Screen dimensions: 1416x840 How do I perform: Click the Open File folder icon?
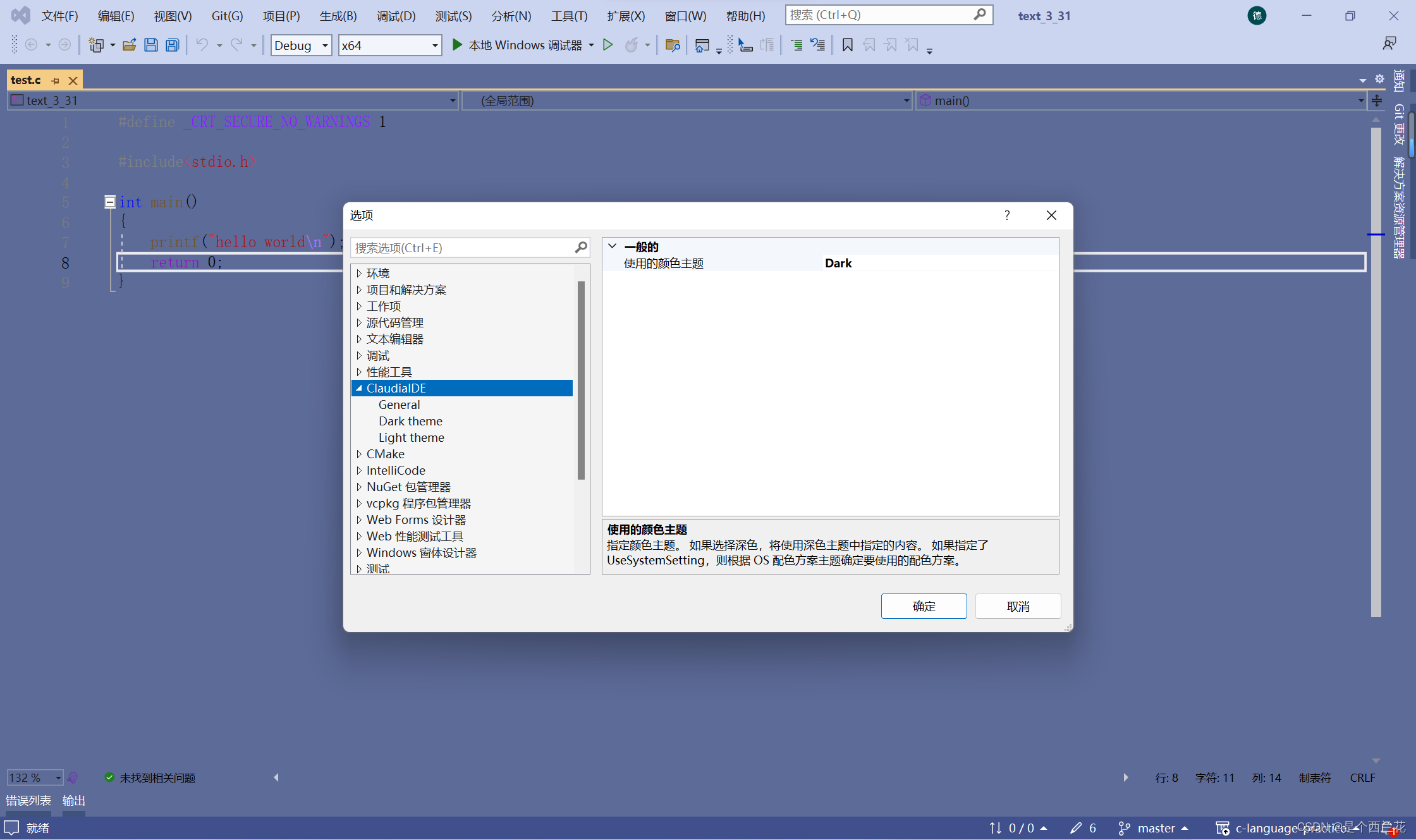(x=130, y=45)
